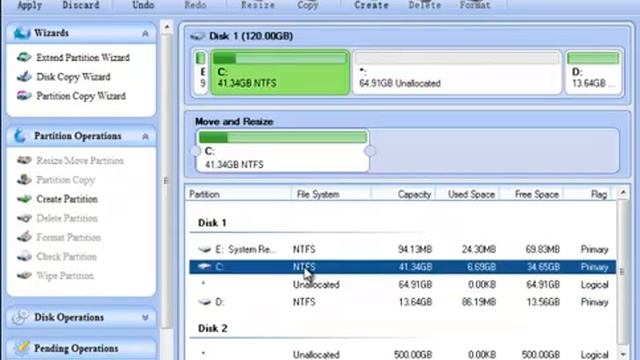The image size is (640, 360).
Task: Select the Create Partition link
Action: pyautogui.click(x=67, y=199)
